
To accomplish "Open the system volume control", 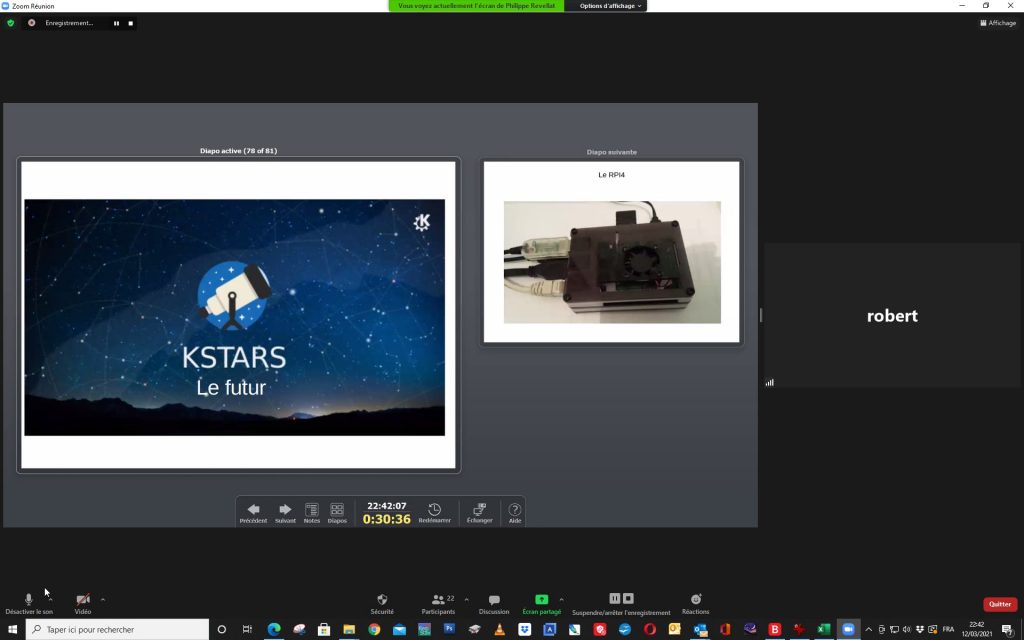I will 906,630.
